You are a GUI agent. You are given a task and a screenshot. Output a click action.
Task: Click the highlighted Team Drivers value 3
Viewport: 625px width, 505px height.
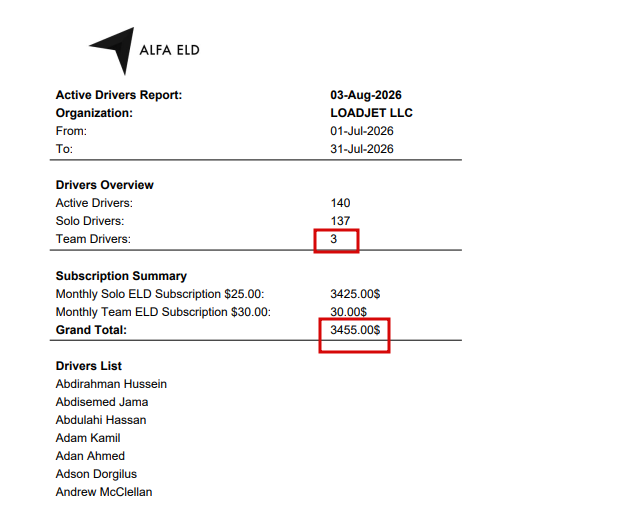[x=334, y=239]
